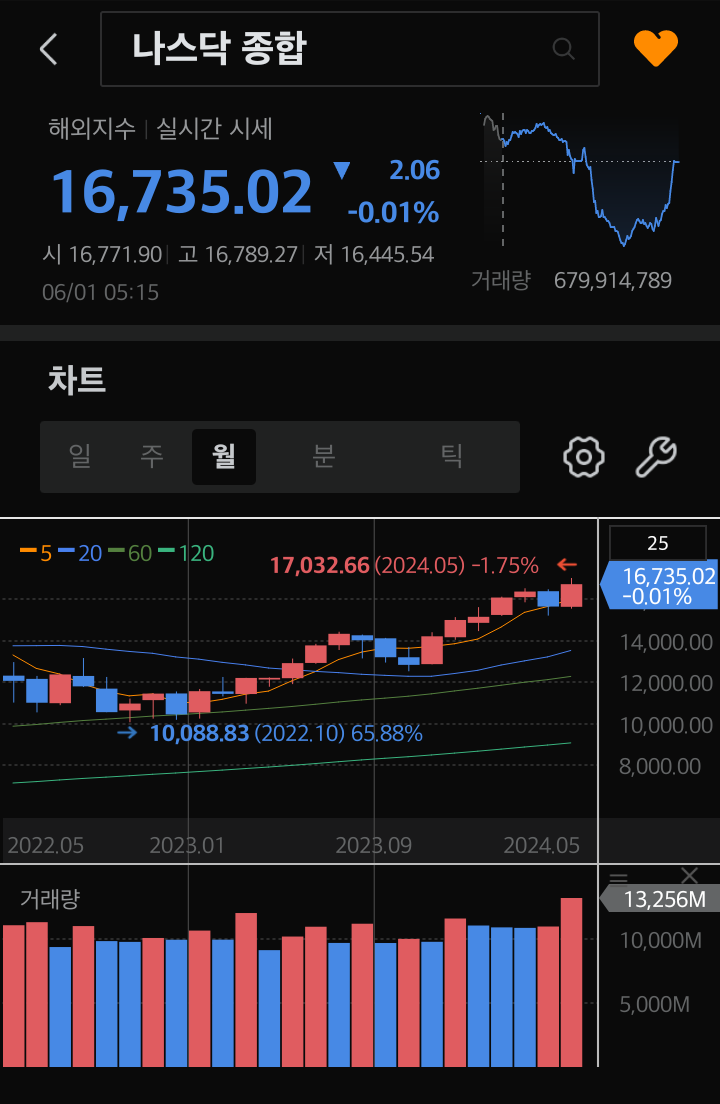The height and width of the screenshot is (1104, 720).
Task: Click the 60 moving average legend
Action: (130, 553)
